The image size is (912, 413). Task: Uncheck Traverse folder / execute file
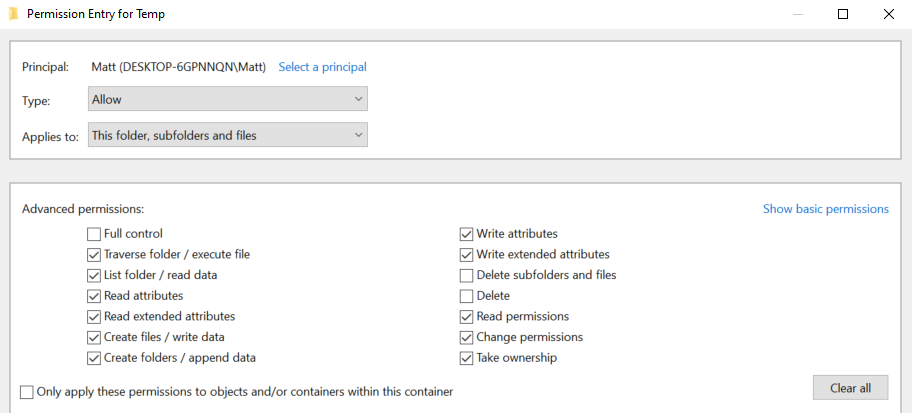tap(94, 255)
